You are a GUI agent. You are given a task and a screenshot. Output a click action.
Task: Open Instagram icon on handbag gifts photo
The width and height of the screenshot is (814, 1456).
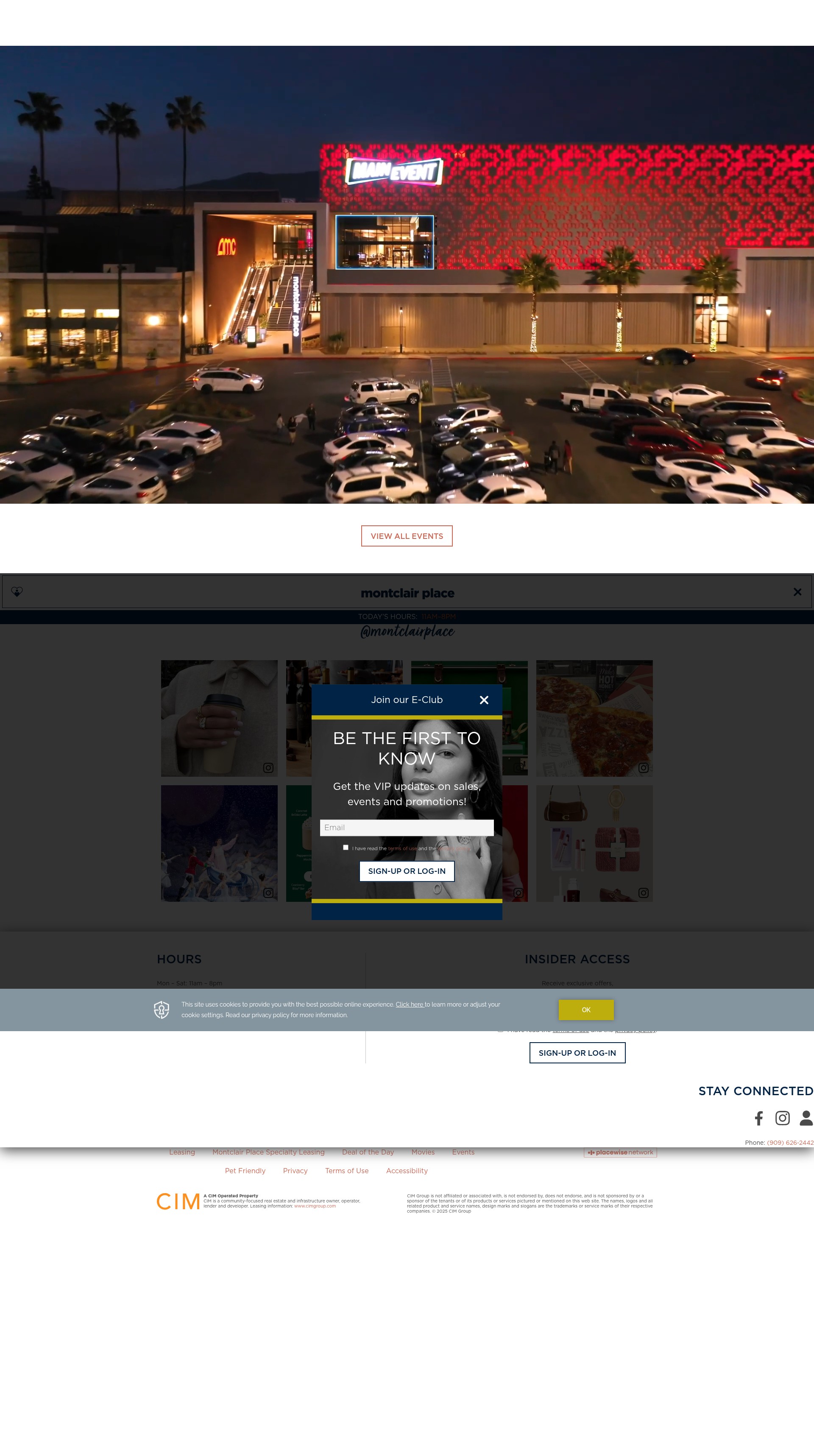643,893
